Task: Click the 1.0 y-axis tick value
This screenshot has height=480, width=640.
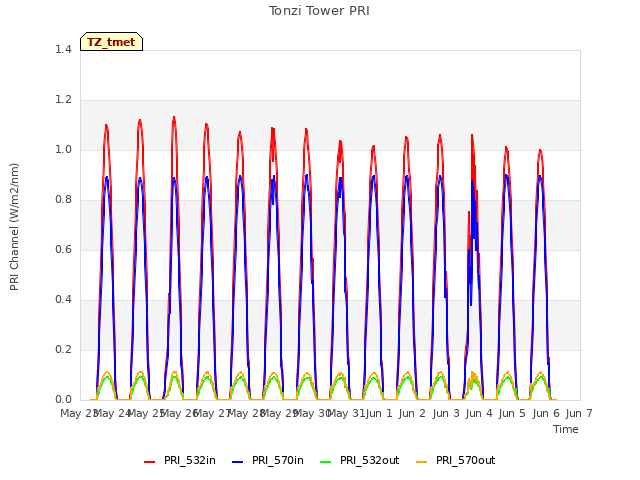Action: point(63,149)
